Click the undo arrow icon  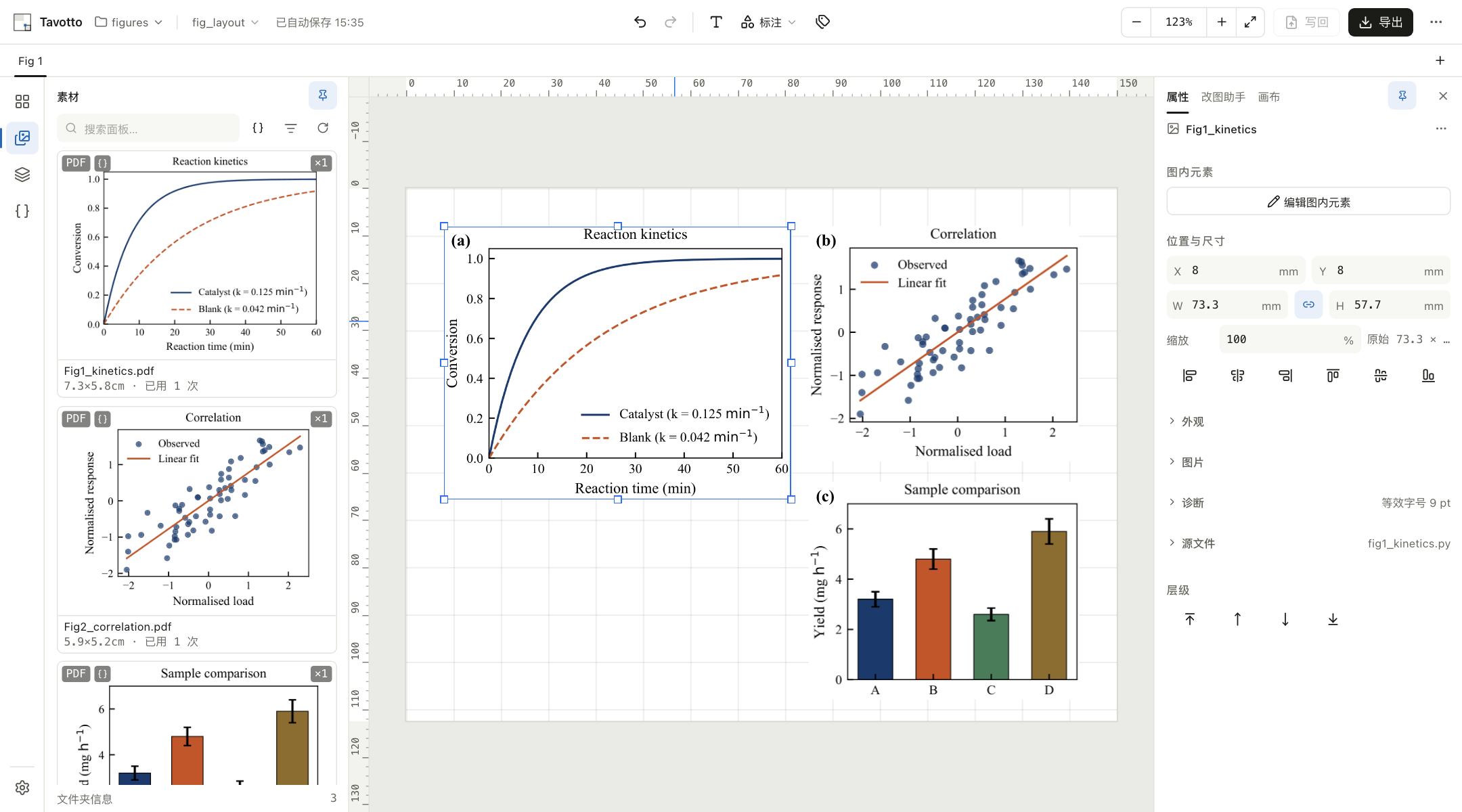(x=640, y=22)
